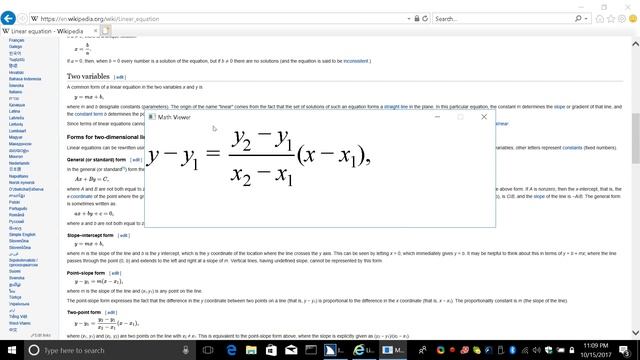The width and height of the screenshot is (640, 360).
Task: Click the browser forward arrow
Action: coord(22,19)
